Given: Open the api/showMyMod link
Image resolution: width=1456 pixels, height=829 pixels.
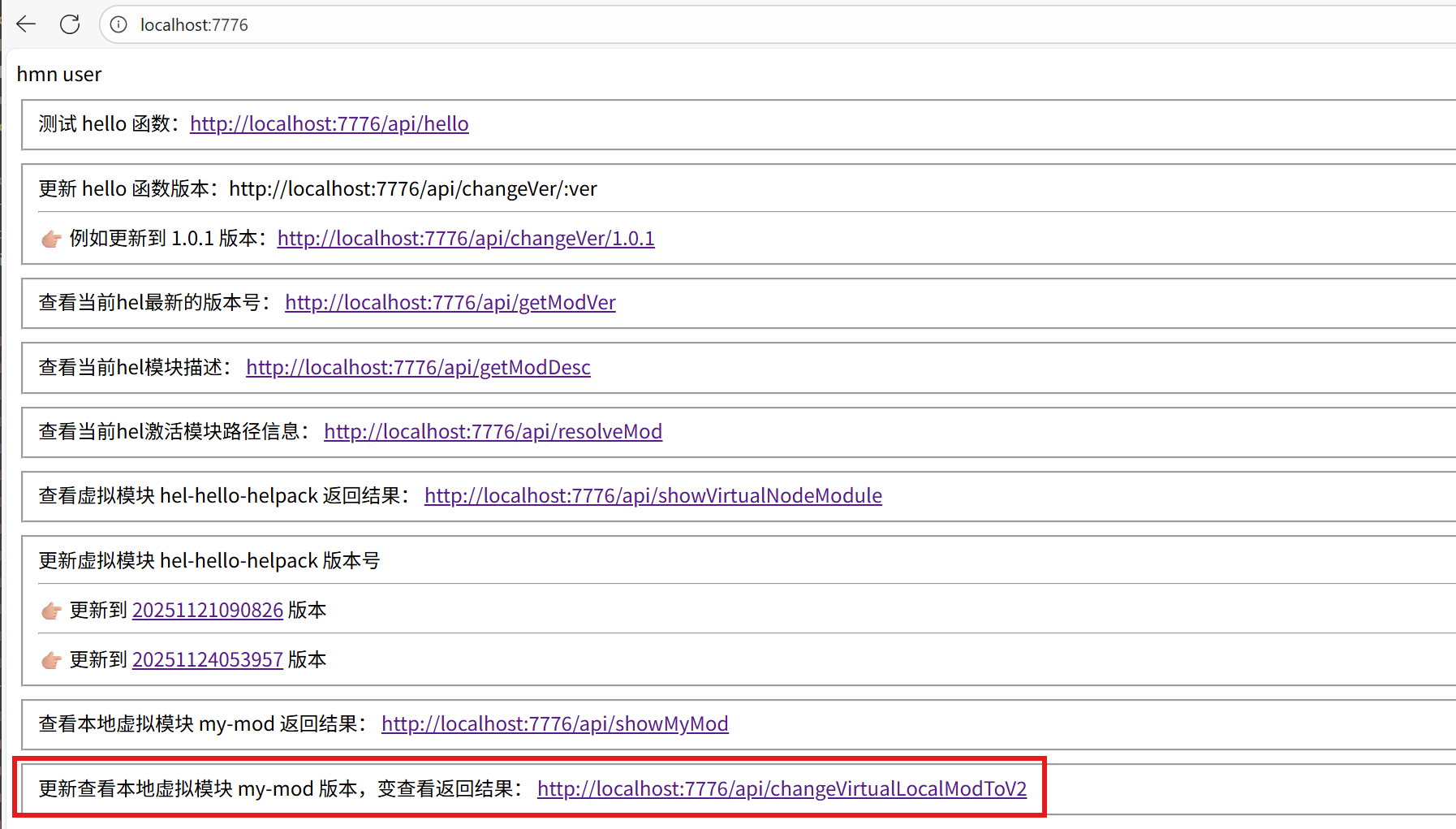Looking at the screenshot, I should [554, 724].
